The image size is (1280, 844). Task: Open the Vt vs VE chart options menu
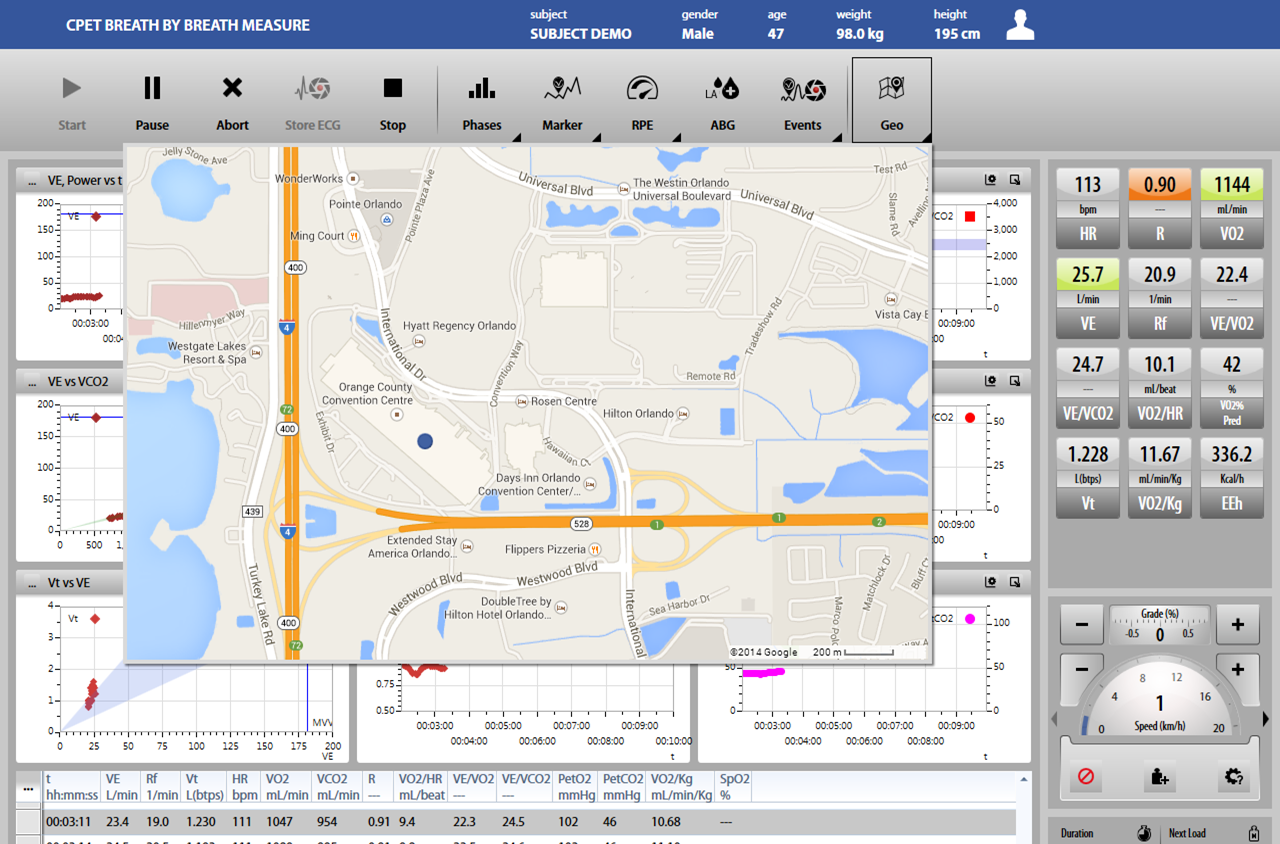[x=31, y=582]
